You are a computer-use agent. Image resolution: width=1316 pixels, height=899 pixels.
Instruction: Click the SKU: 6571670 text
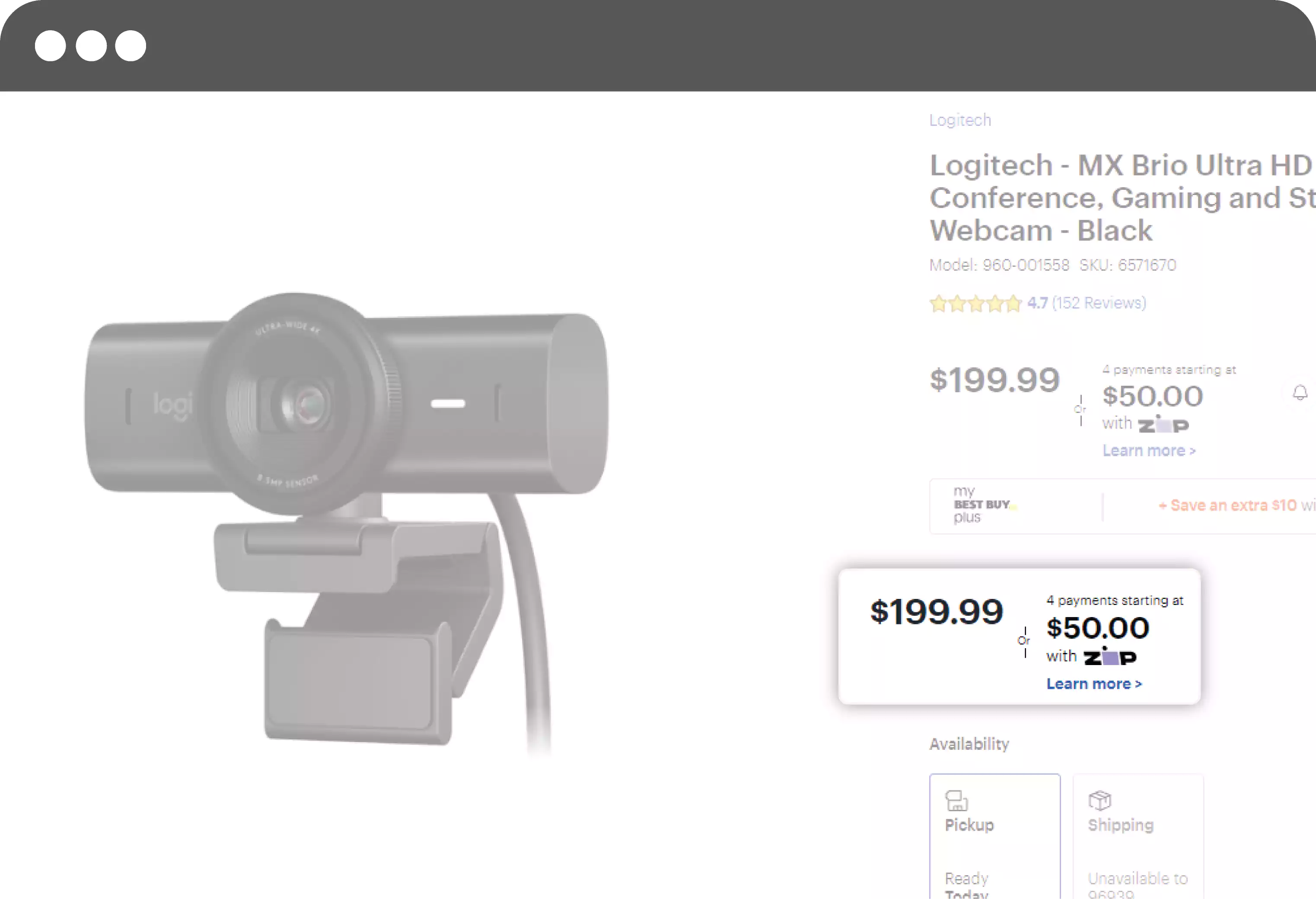1128,265
